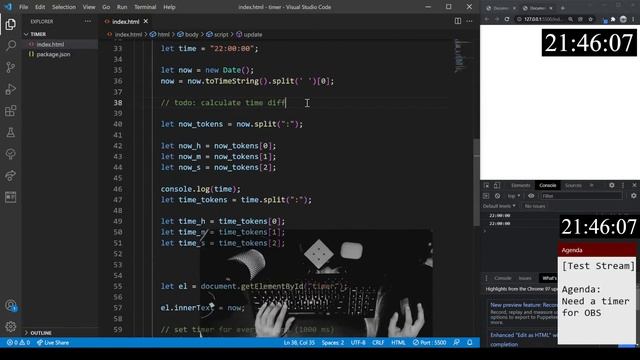Image resolution: width=640 pixels, height=360 pixels.
Task: Open Console settings gear in DevTools
Action: 633,196
